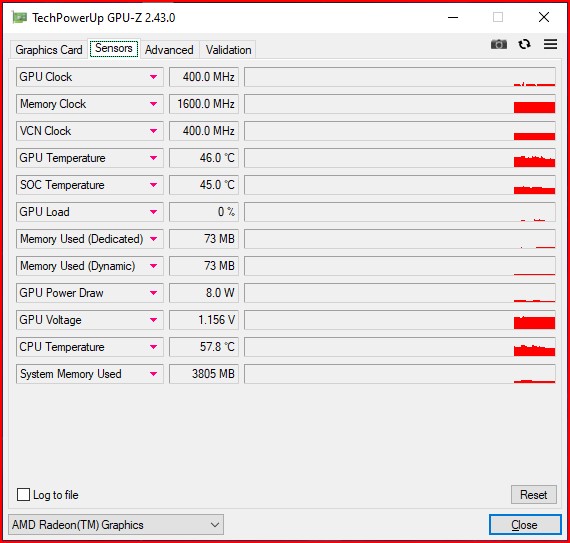
Task: Click the 57.8 °C CPU Temperature value
Action: pos(204,347)
